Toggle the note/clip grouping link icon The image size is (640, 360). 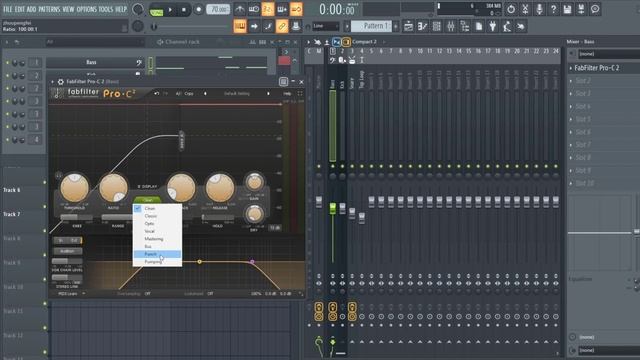coord(282,27)
